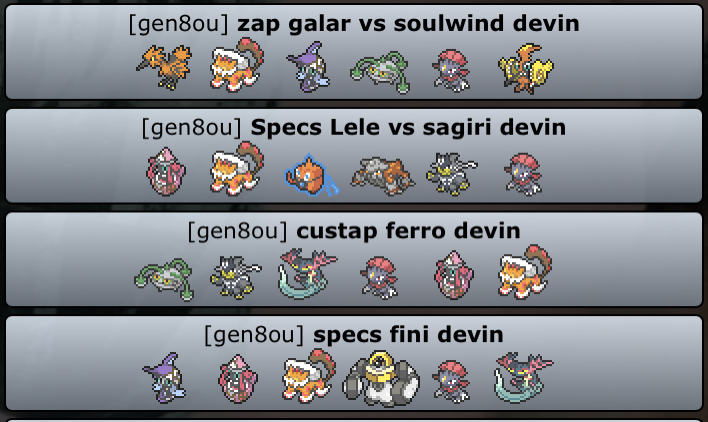Click Weavile icon in zap galar team
The width and height of the screenshot is (708, 422).
tap(452, 71)
